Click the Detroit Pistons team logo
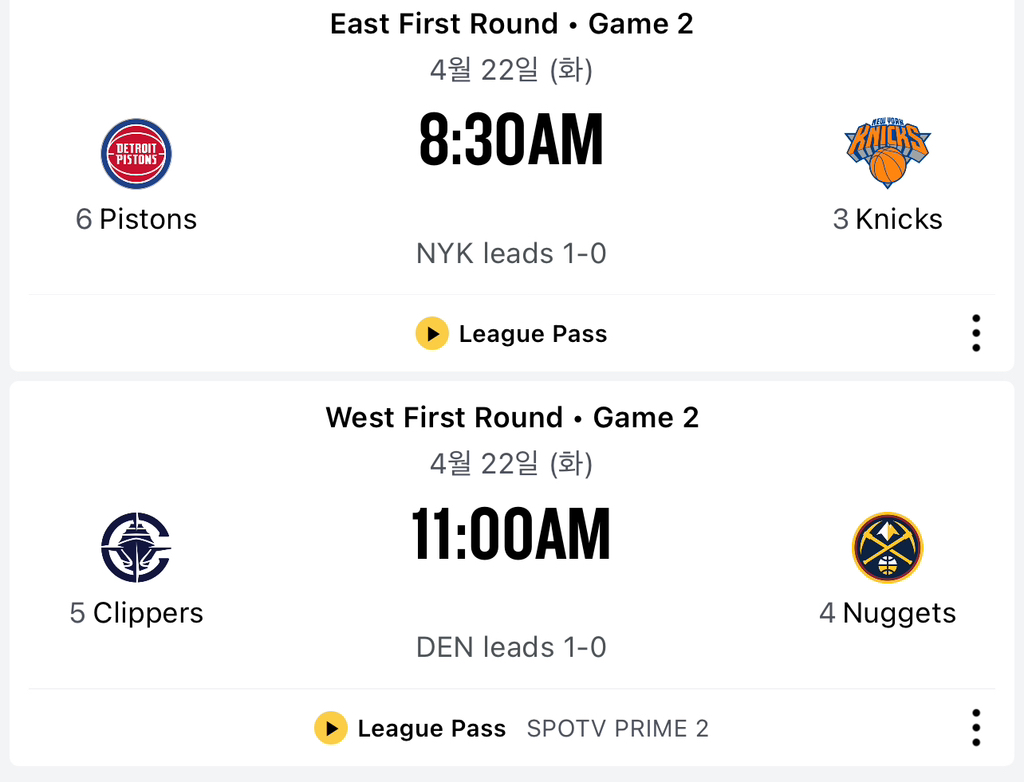1024x782 pixels. (x=136, y=154)
